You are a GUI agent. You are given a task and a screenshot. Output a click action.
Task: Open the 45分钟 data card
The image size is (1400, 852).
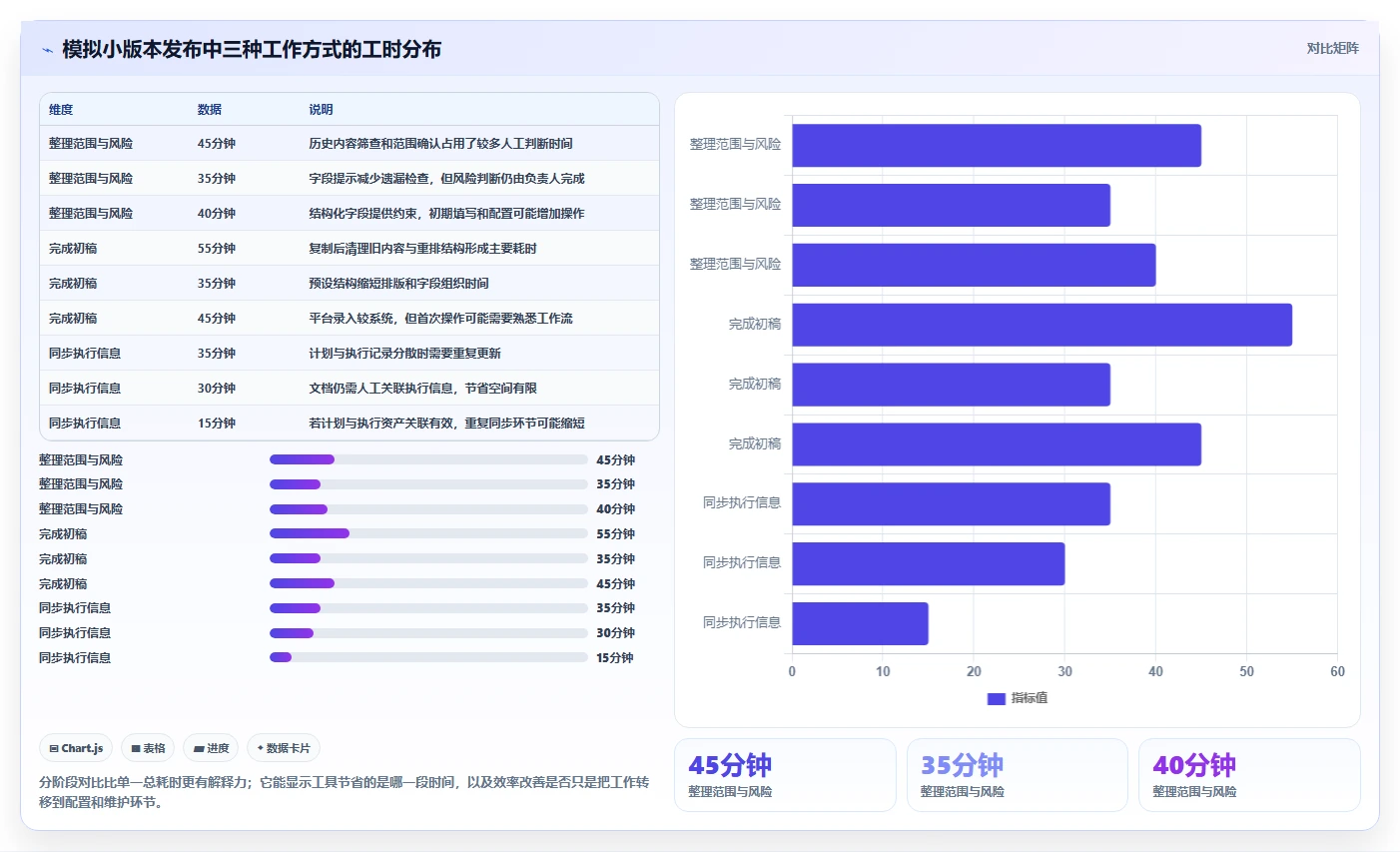(x=785, y=775)
